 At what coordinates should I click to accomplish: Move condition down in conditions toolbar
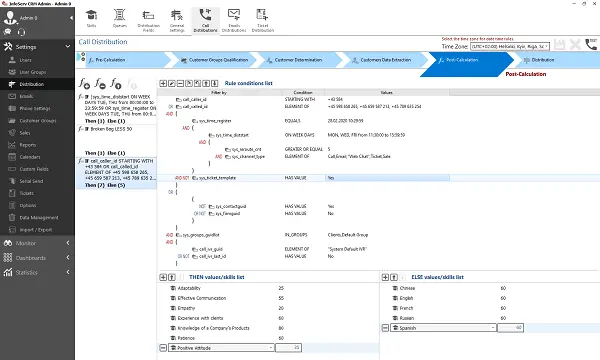[x=215, y=83]
